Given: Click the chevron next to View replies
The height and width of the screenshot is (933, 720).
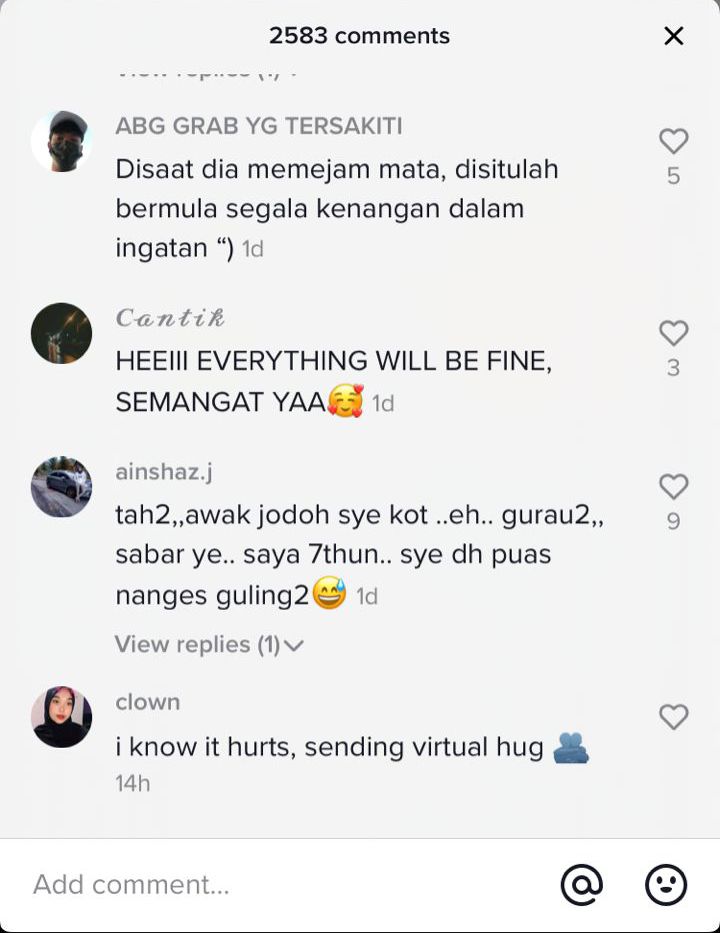Looking at the screenshot, I should point(294,645).
